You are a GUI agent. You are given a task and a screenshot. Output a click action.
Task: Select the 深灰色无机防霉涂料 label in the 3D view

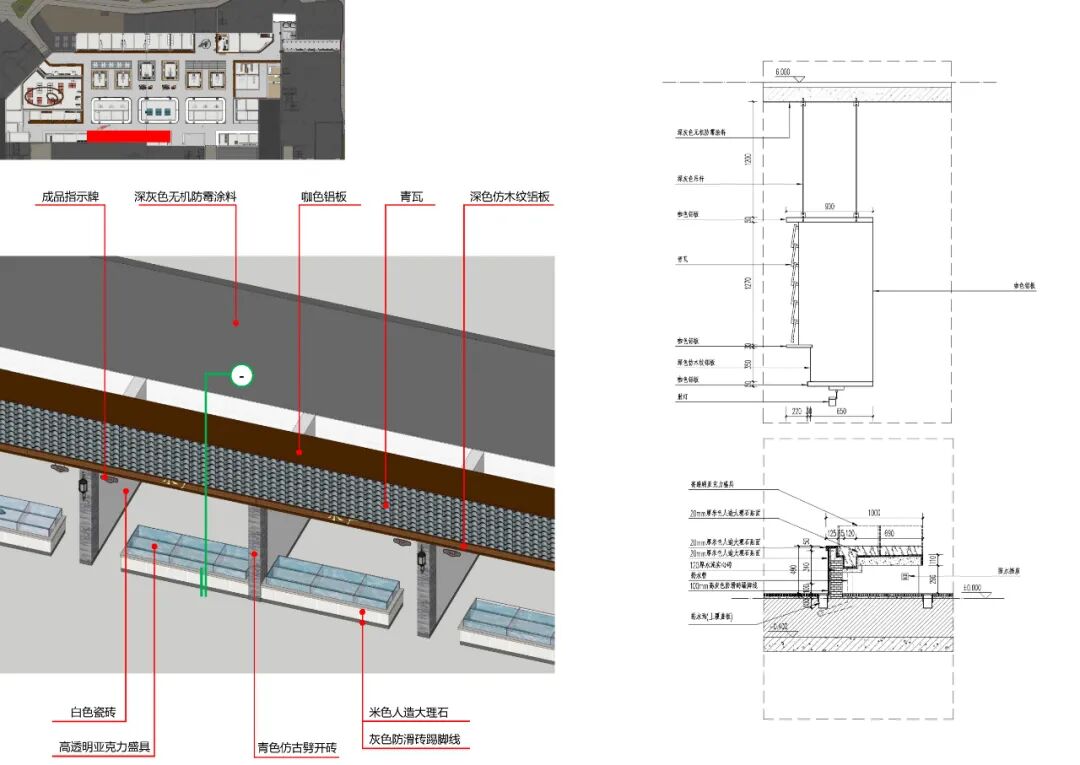click(x=193, y=197)
